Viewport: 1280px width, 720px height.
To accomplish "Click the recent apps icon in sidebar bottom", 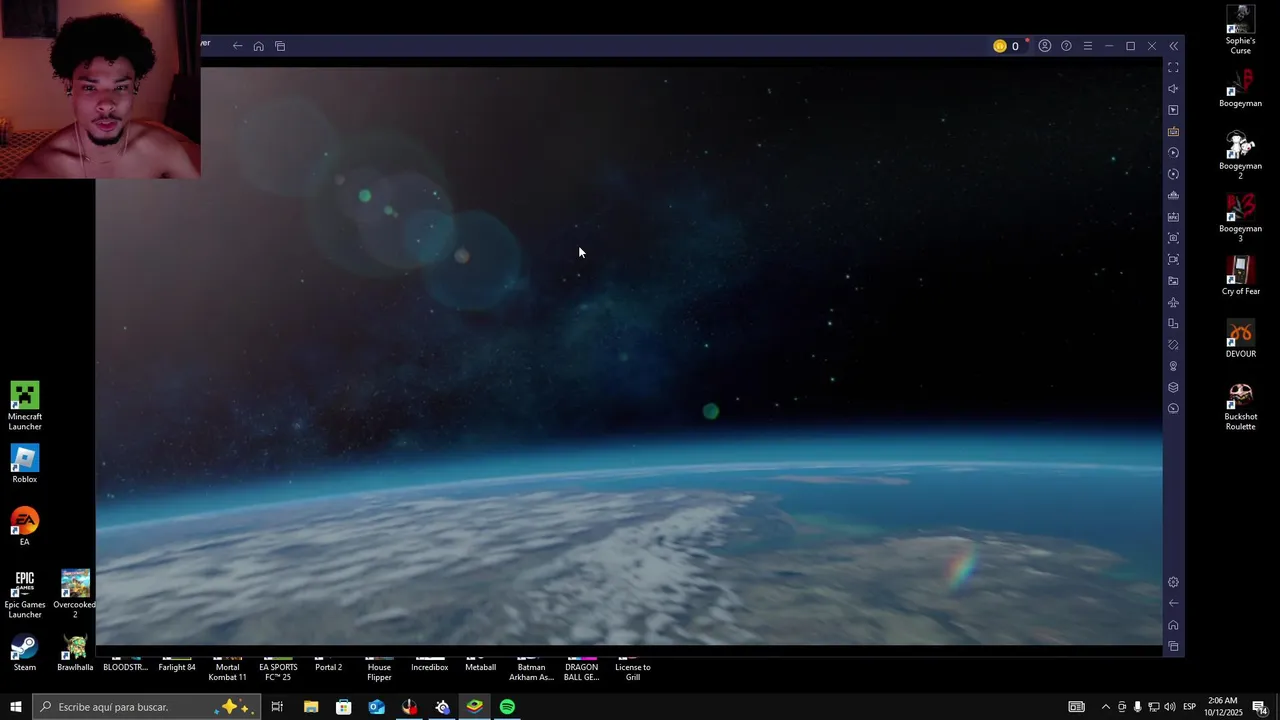I will click(x=1173, y=647).
